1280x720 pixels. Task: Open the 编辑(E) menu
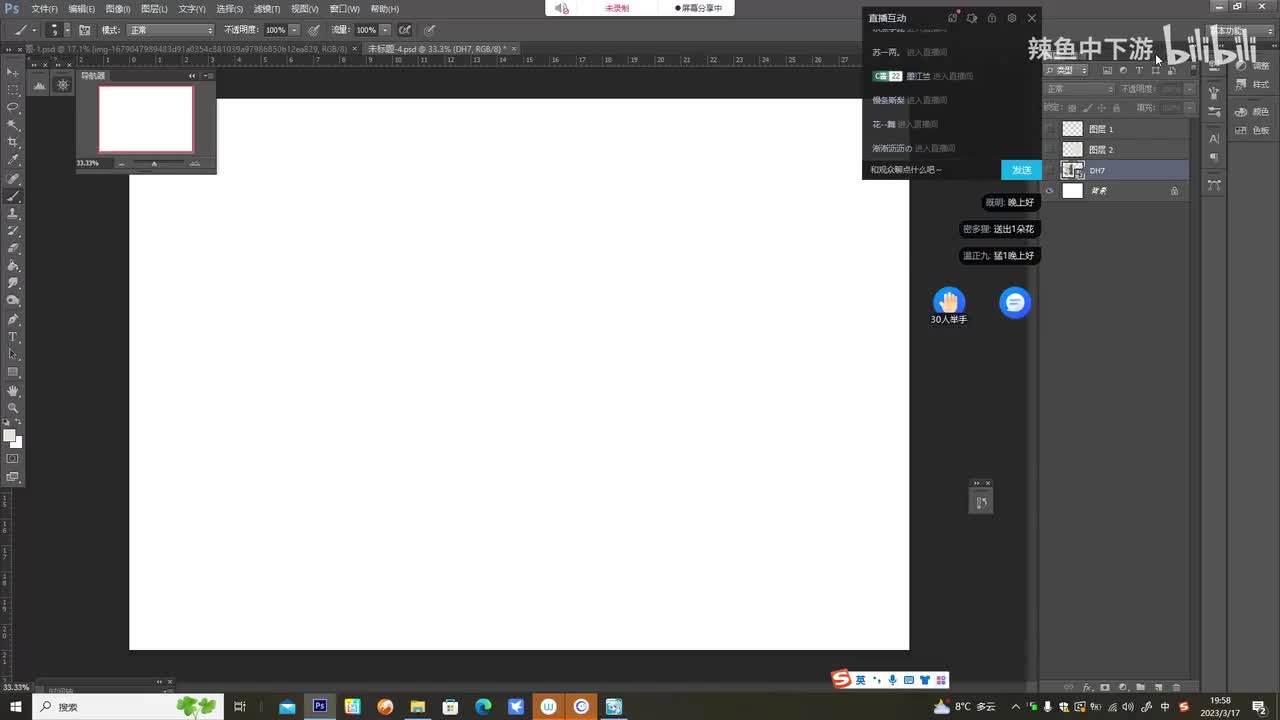tap(82, 9)
